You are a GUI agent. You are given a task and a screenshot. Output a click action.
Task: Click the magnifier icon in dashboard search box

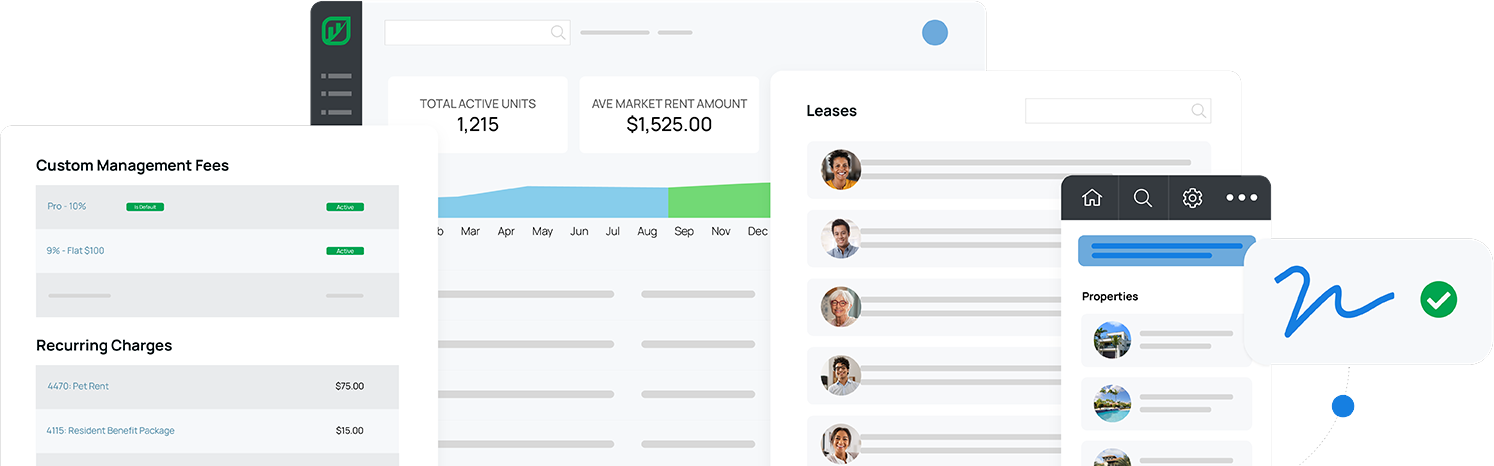point(558,32)
